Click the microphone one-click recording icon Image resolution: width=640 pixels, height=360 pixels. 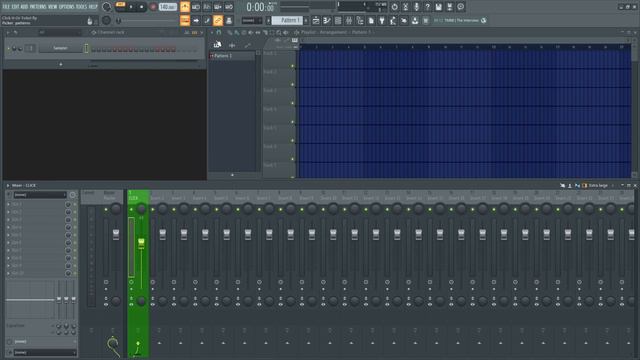[416, 7]
